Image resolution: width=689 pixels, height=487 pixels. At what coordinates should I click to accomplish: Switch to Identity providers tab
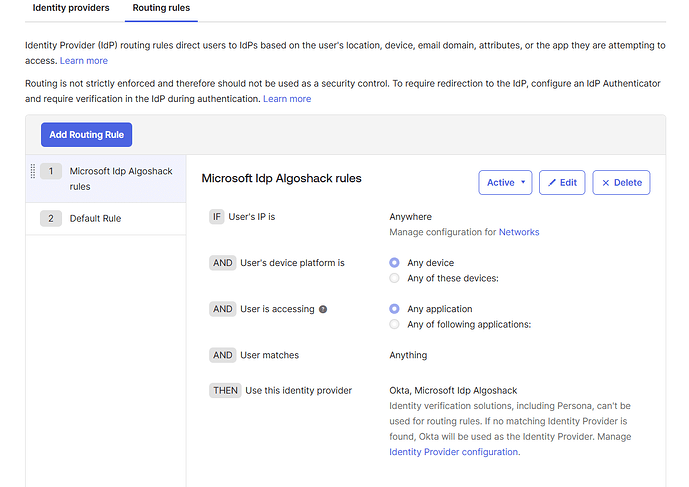pyautogui.click(x=71, y=8)
